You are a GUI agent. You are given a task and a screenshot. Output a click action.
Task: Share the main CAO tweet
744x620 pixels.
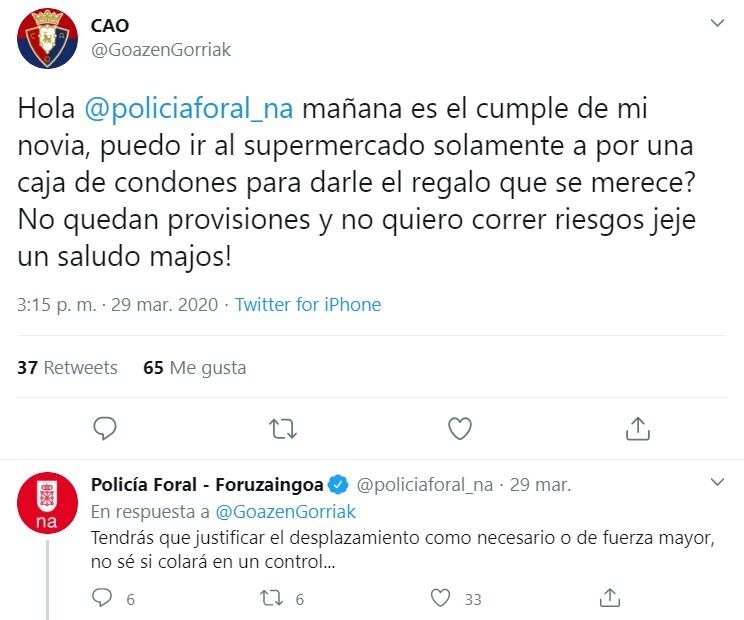pyautogui.click(x=636, y=429)
